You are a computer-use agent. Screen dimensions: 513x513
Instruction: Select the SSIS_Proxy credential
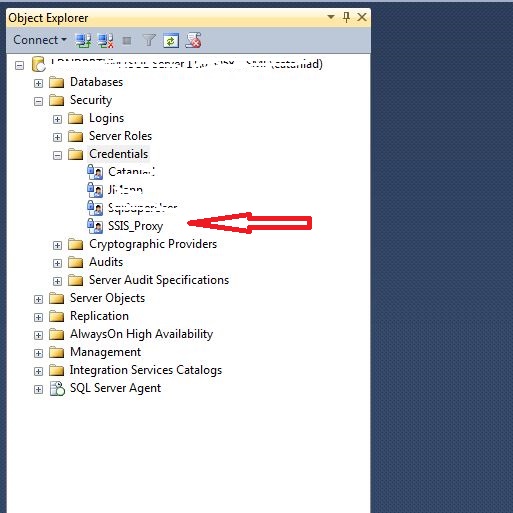[x=135, y=226]
